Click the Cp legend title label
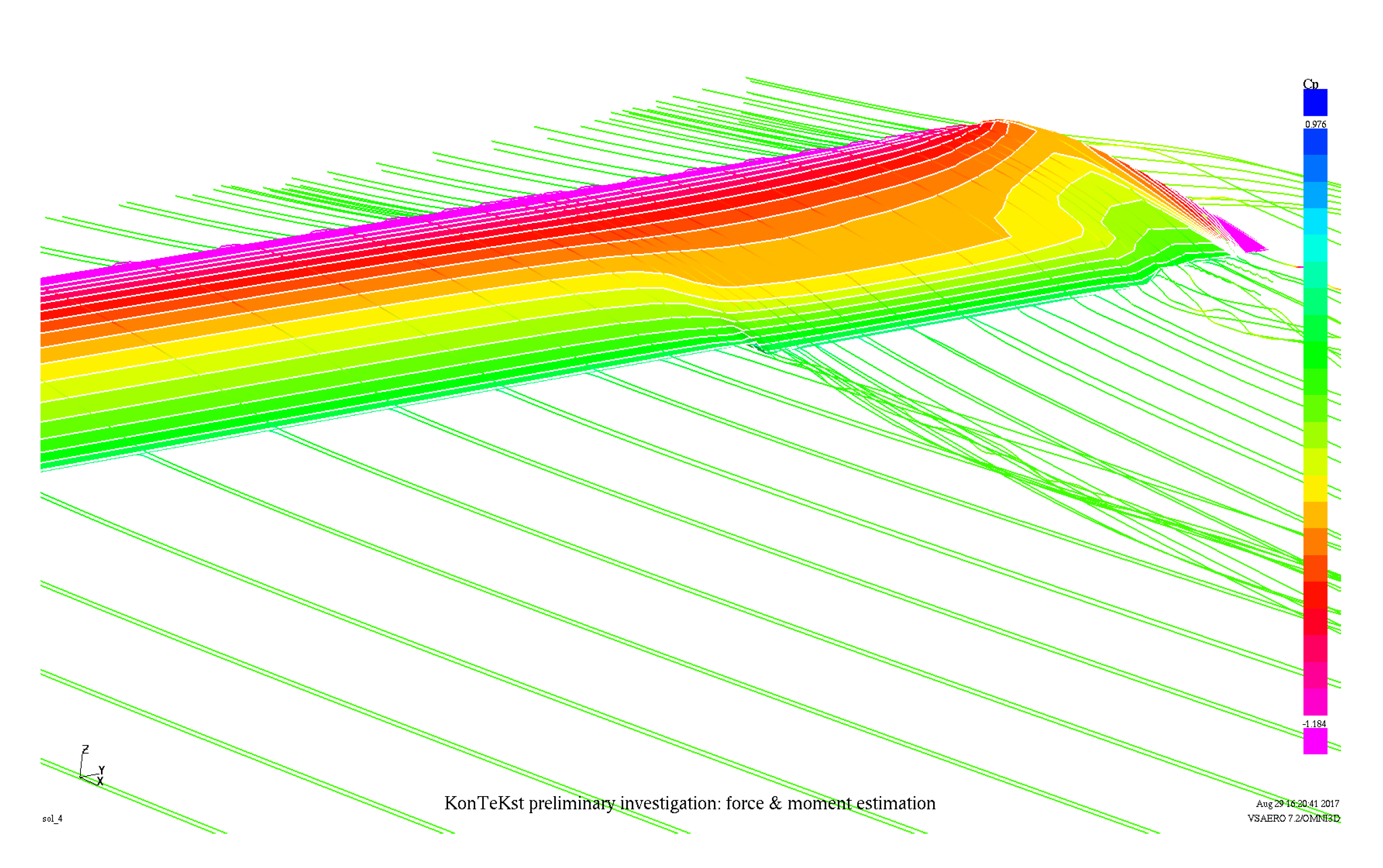 pos(1310,84)
